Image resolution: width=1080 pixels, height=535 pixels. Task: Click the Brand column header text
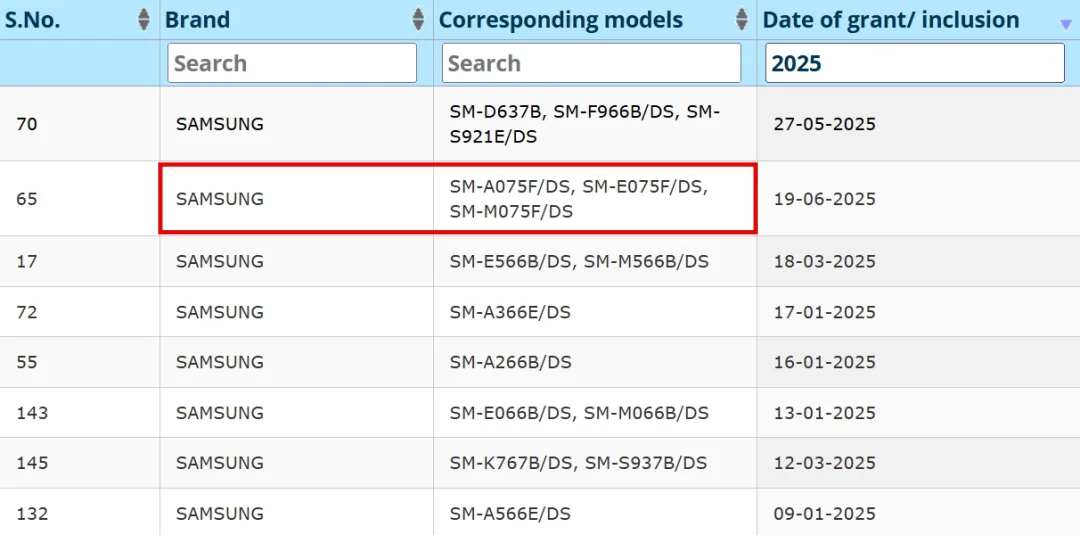(197, 20)
